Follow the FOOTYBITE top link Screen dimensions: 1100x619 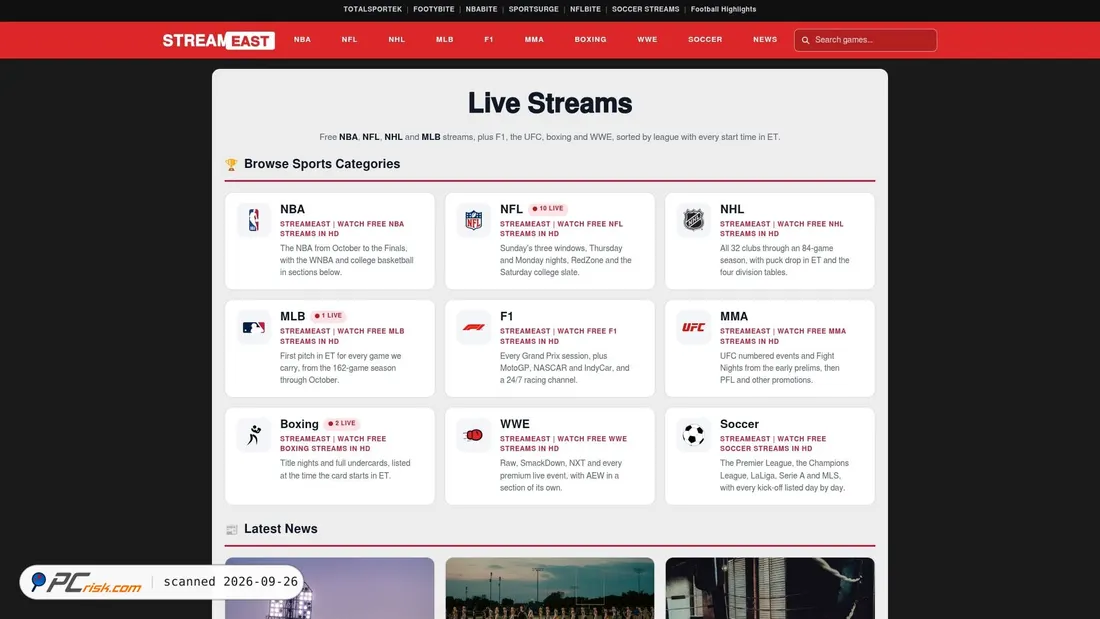point(434,9)
